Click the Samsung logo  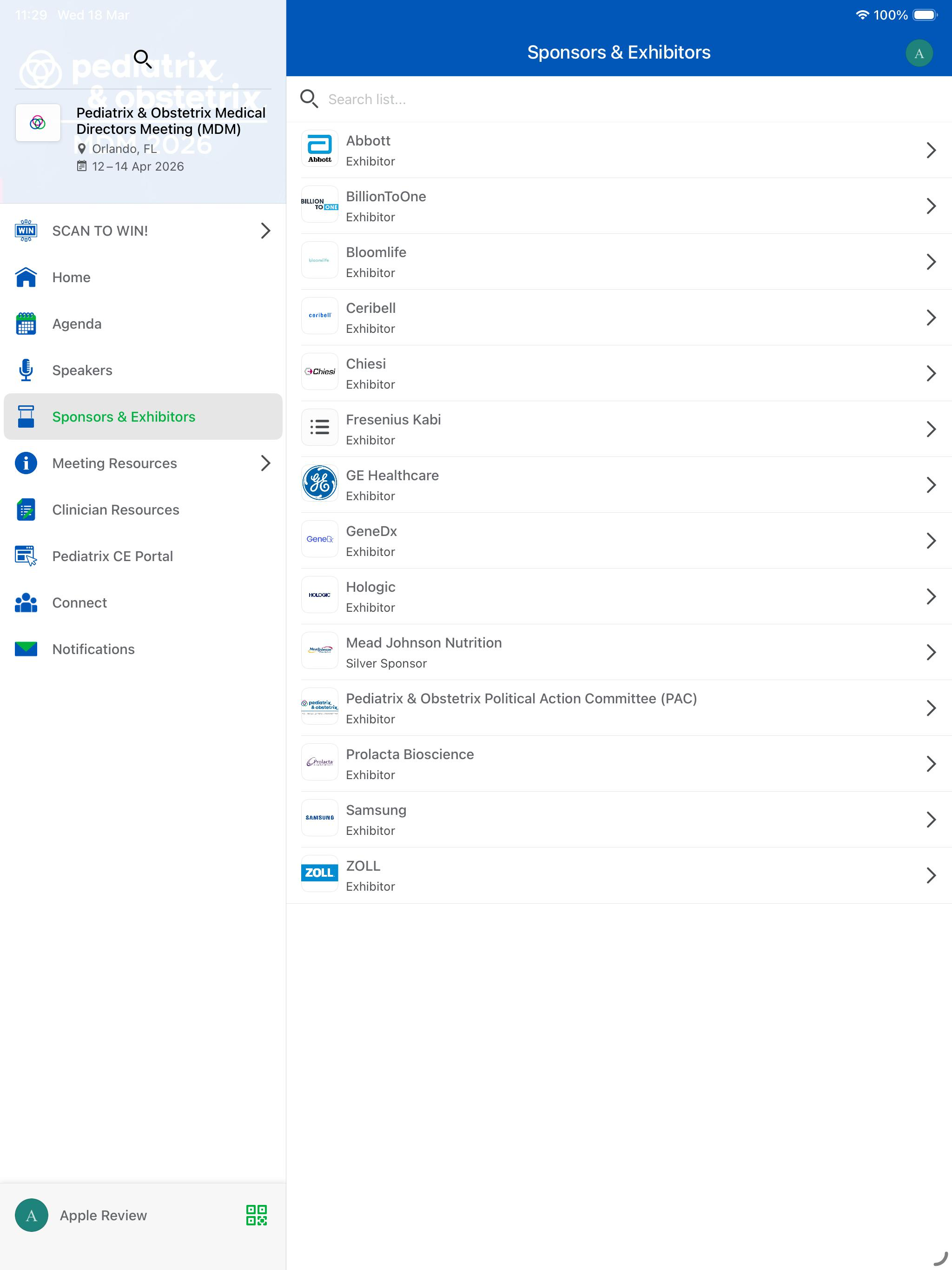320,818
